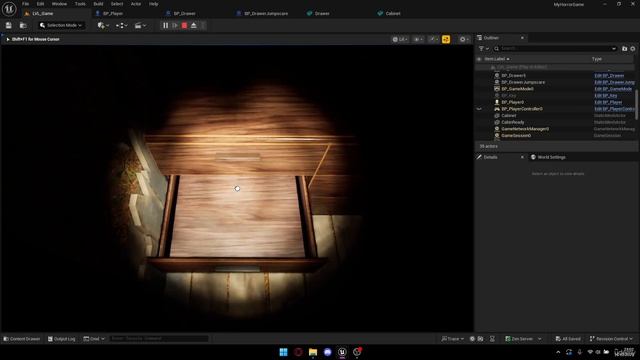Open the blueprints toolbar dropdown

point(121,25)
